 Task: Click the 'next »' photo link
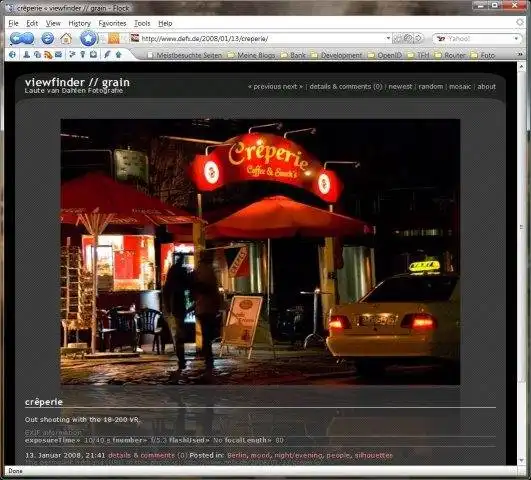293,86
